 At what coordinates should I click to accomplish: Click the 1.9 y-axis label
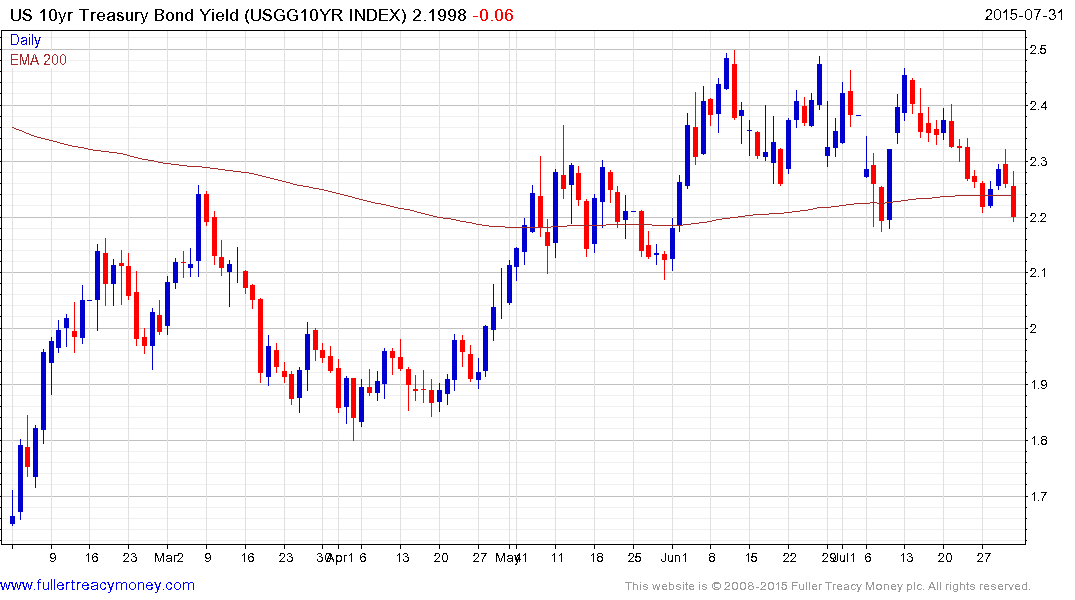coord(1038,385)
